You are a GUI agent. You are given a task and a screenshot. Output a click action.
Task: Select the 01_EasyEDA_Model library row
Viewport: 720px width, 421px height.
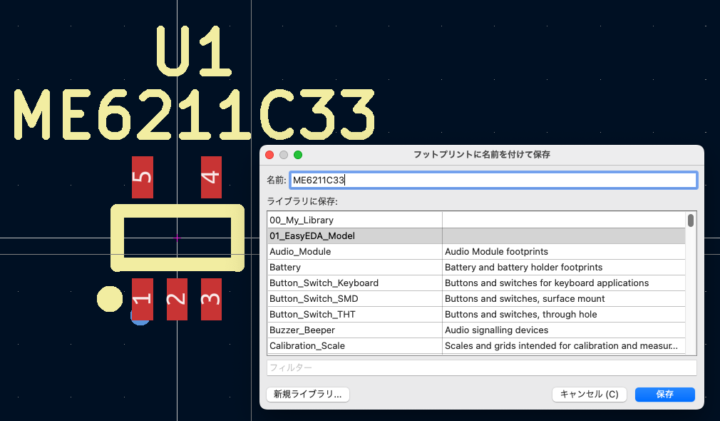click(x=354, y=236)
